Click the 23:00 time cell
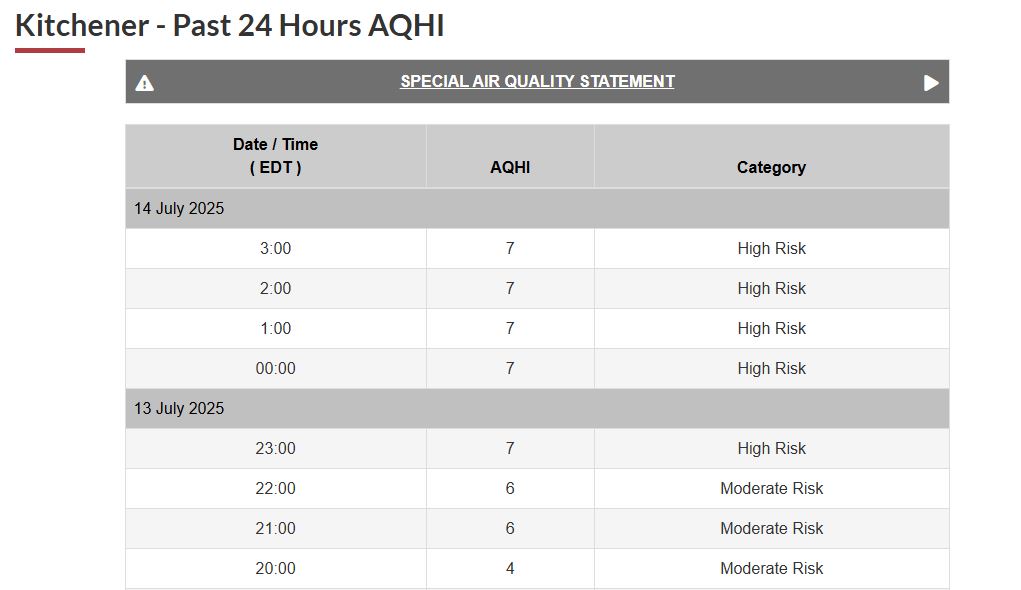 [275, 449]
